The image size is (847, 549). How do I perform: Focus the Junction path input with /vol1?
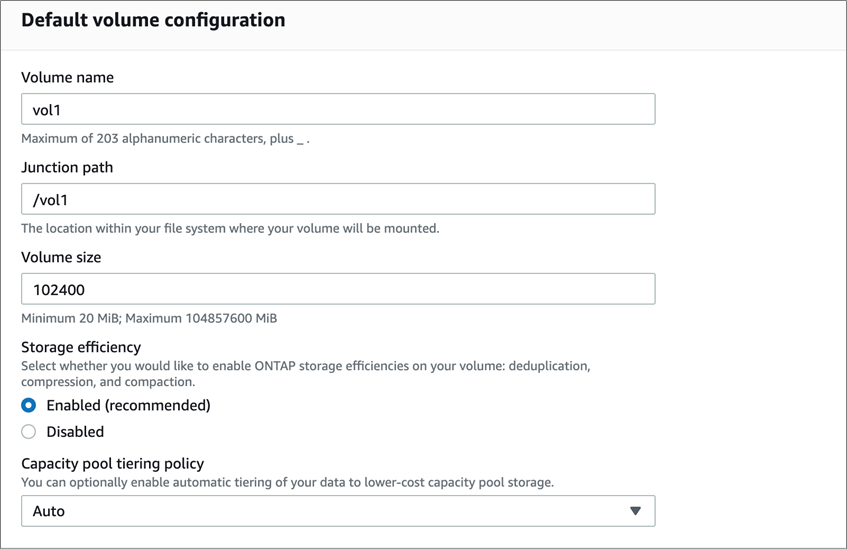click(337, 199)
